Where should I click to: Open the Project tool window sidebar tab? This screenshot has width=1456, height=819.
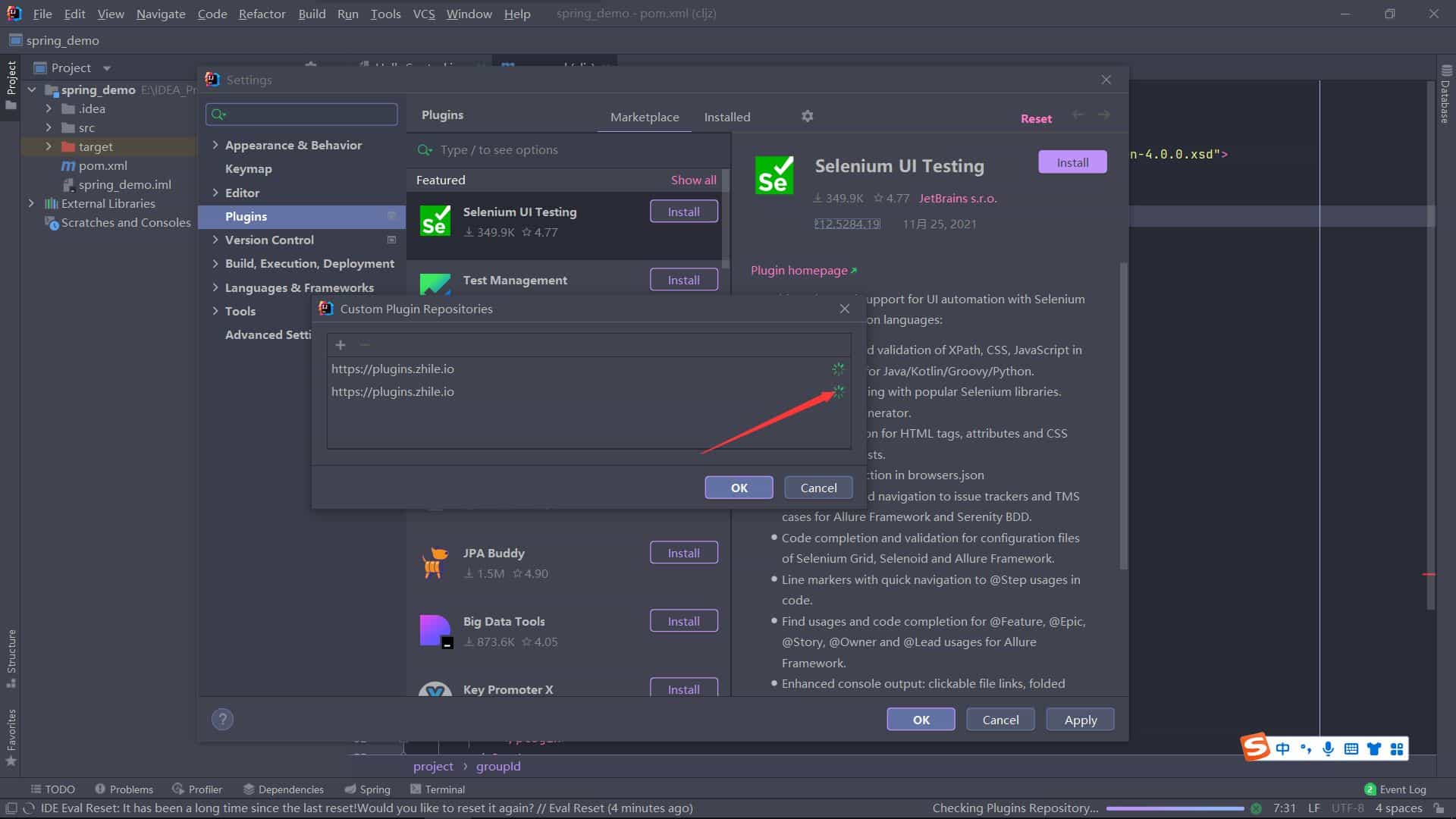11,84
